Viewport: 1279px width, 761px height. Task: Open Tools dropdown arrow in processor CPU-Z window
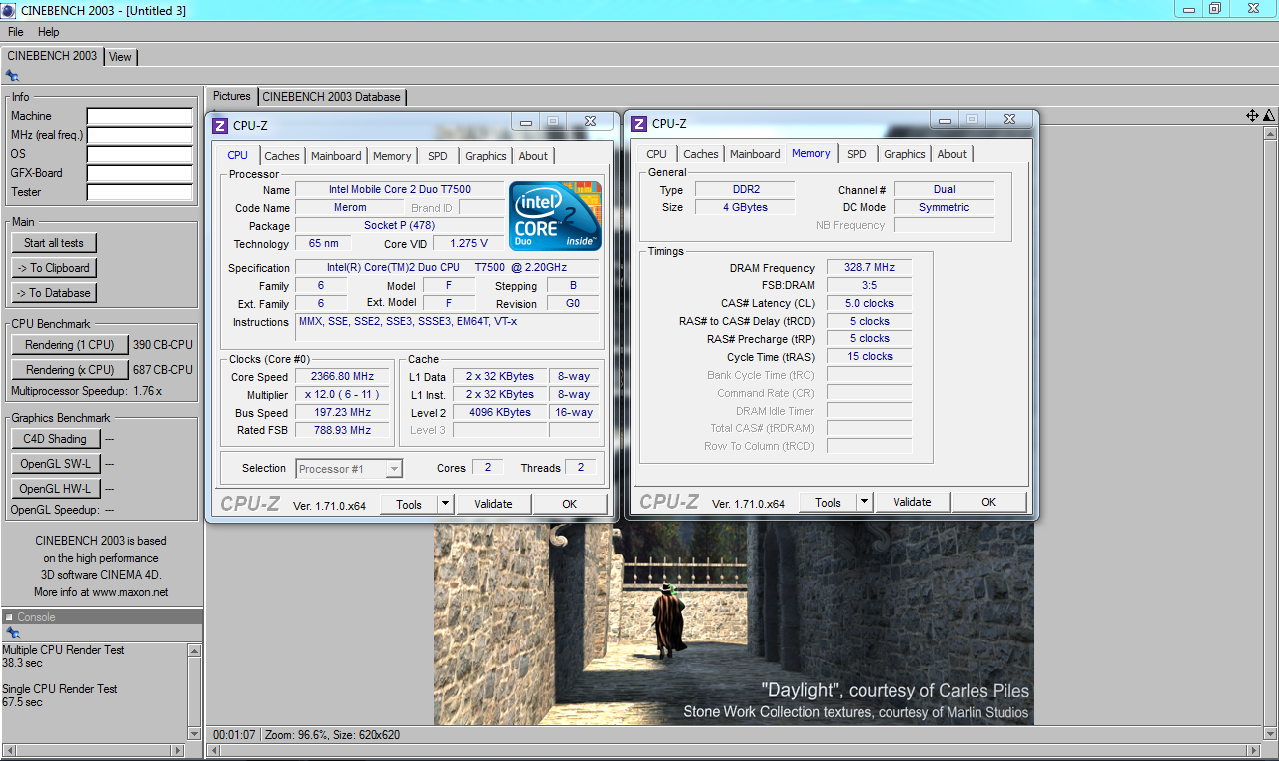click(446, 504)
